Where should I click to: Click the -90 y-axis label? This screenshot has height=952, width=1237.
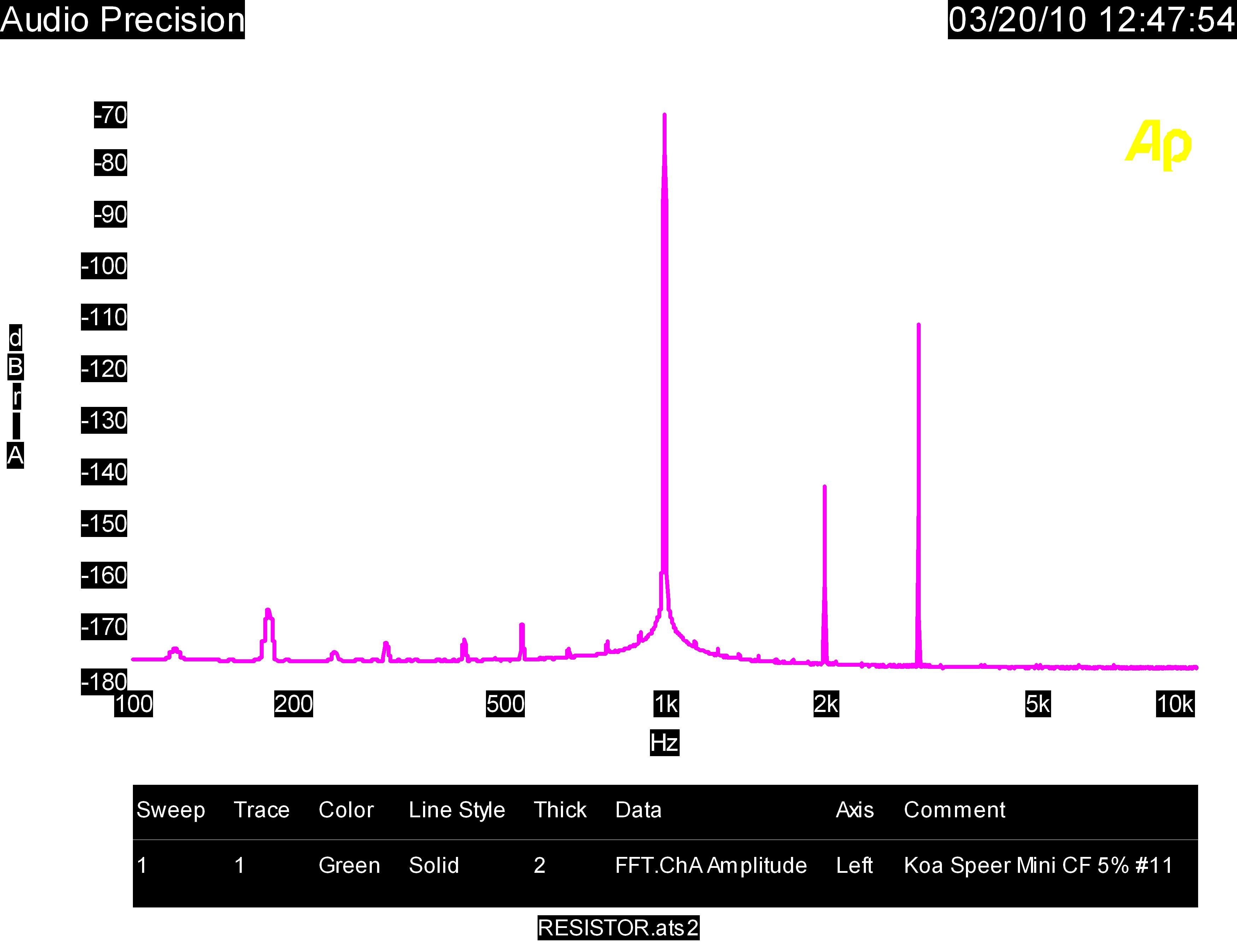(110, 214)
